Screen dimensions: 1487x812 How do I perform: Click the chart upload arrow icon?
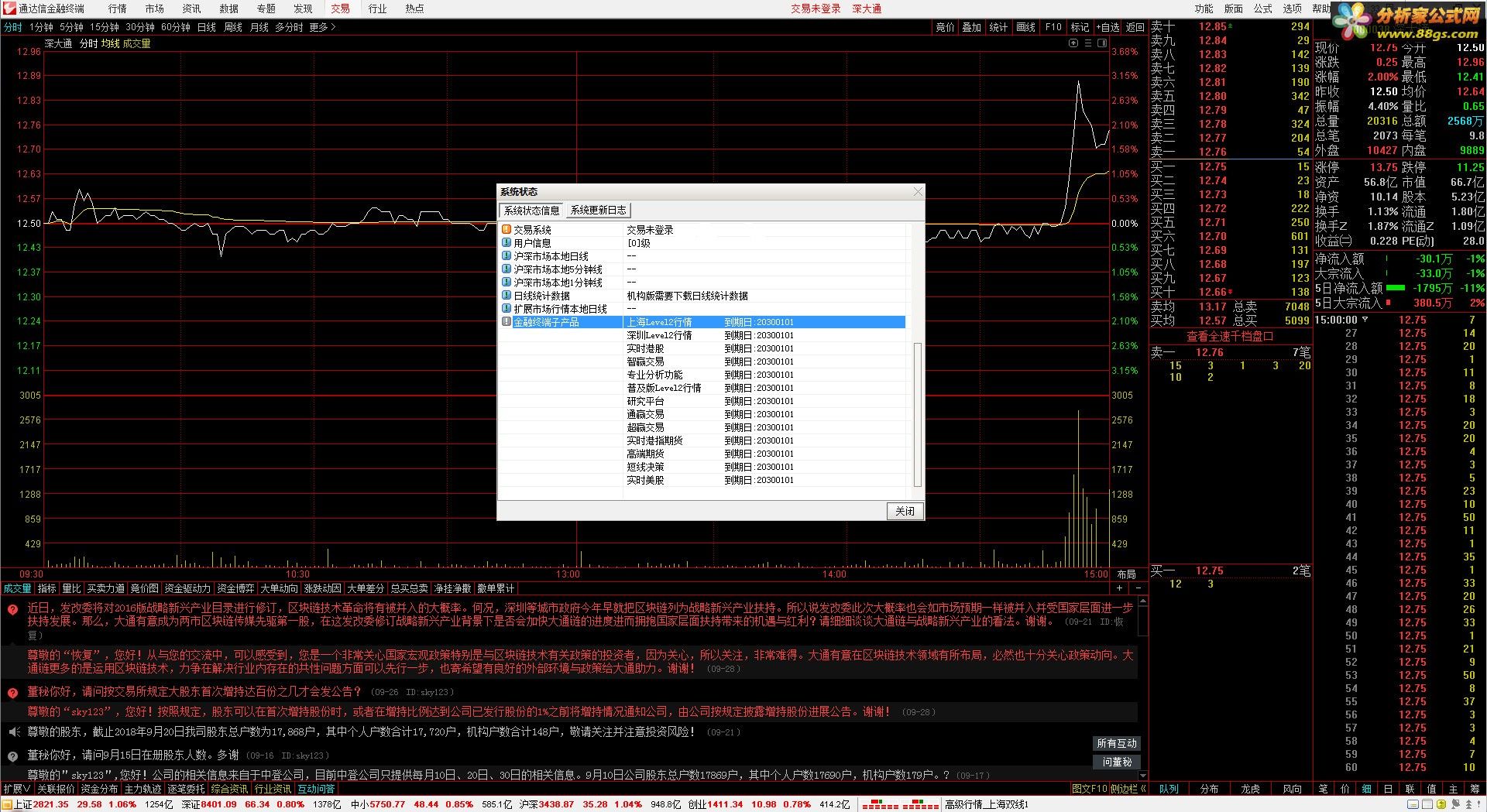pyautogui.click(x=1073, y=43)
